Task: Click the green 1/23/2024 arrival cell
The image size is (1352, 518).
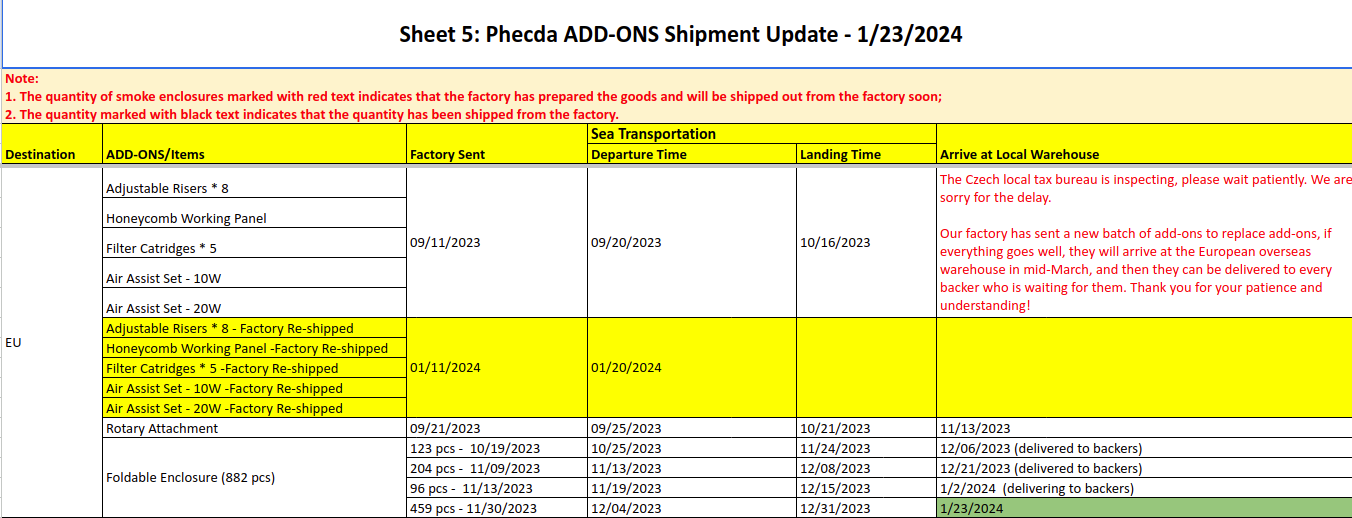Action: coord(1144,508)
